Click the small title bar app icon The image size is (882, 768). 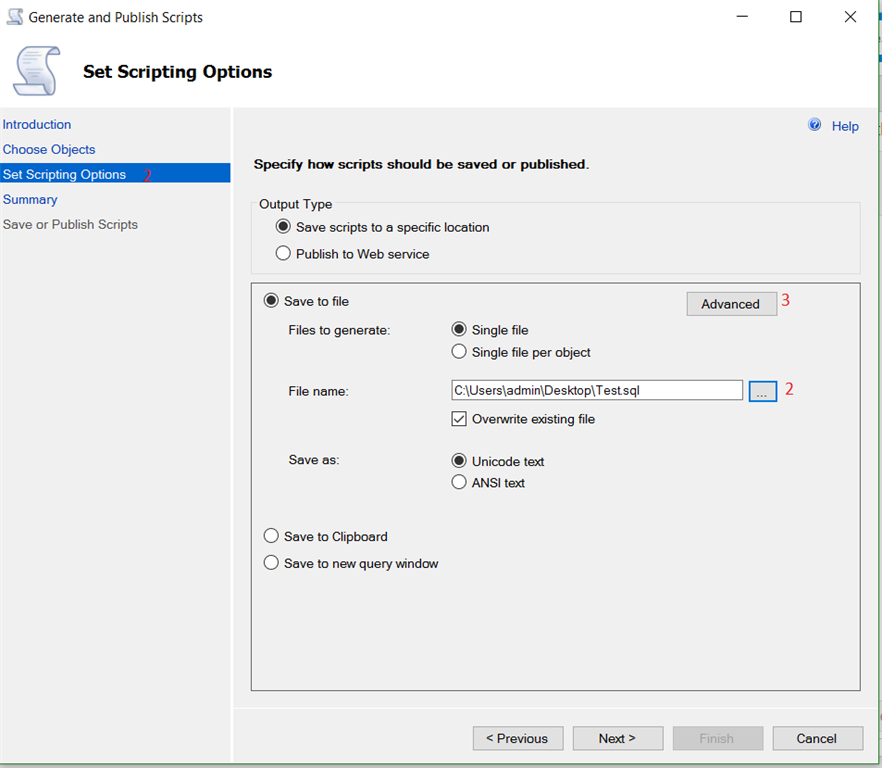tap(14, 17)
